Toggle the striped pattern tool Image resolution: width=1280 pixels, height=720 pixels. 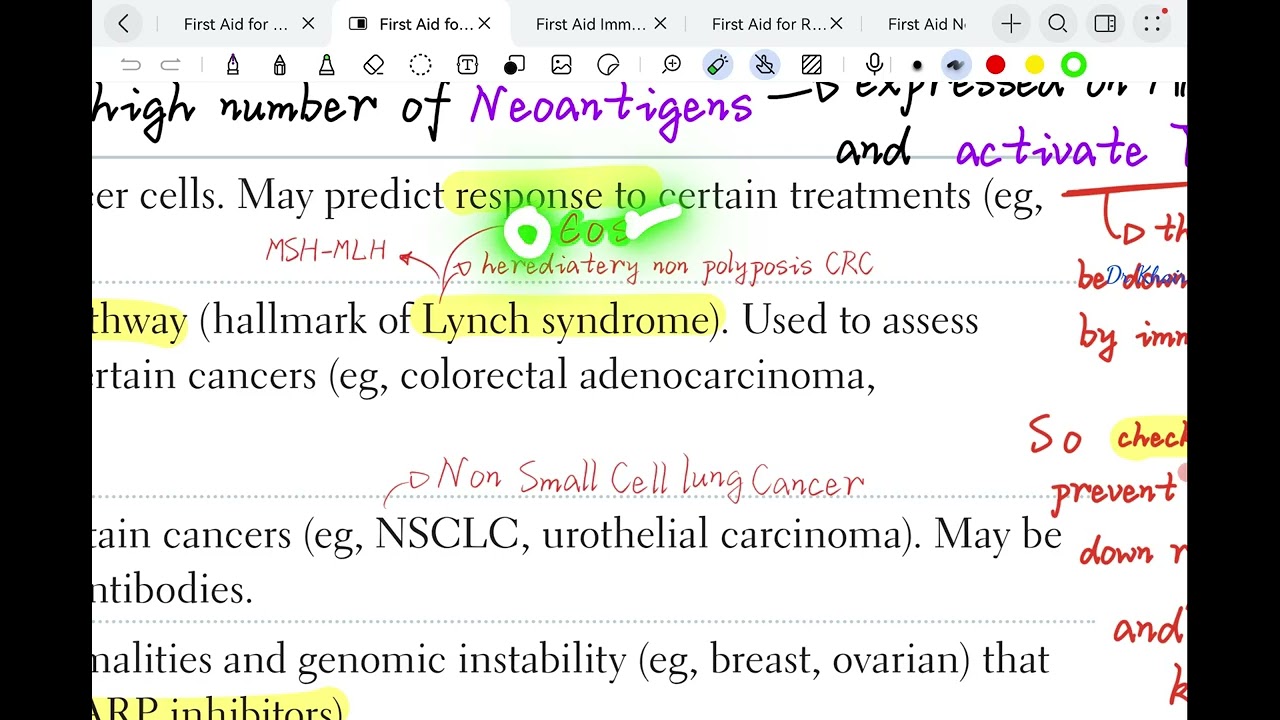[x=811, y=65]
